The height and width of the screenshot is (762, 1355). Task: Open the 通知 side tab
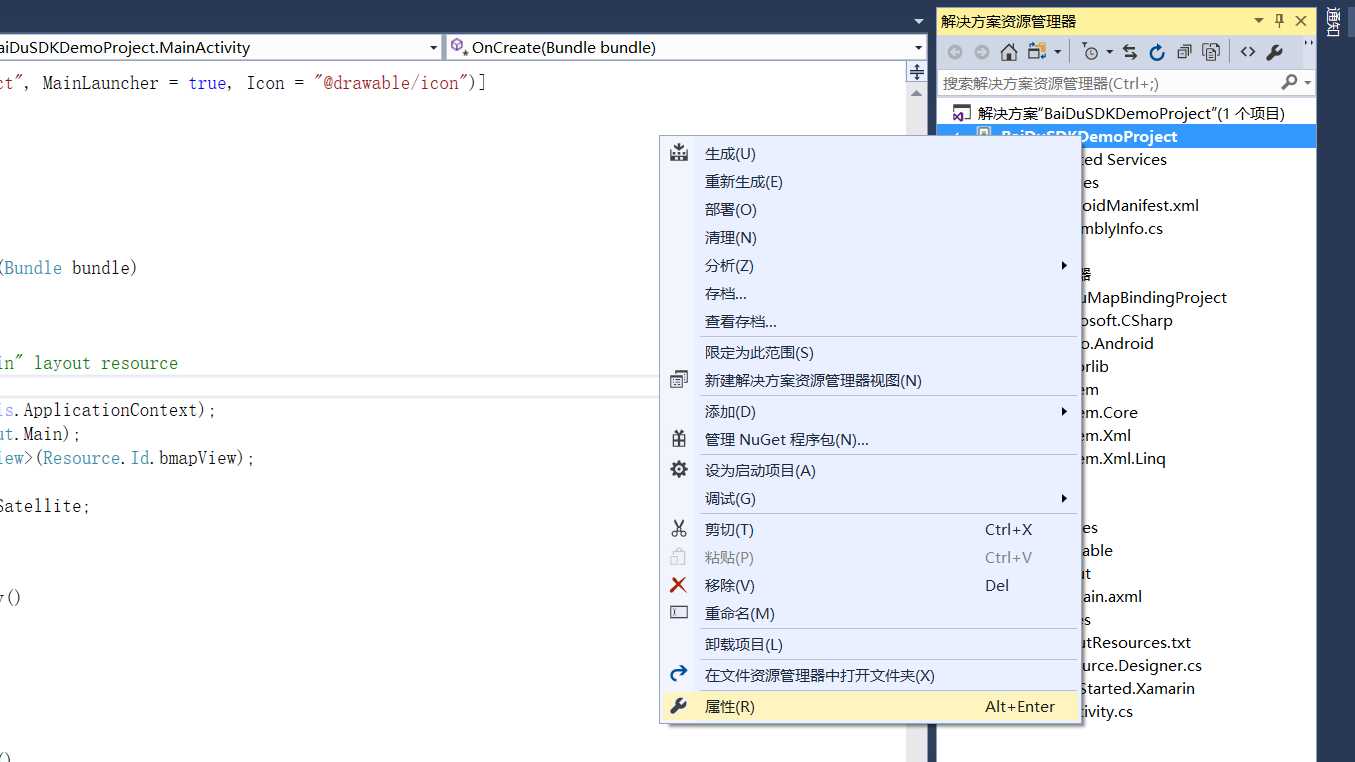1334,22
